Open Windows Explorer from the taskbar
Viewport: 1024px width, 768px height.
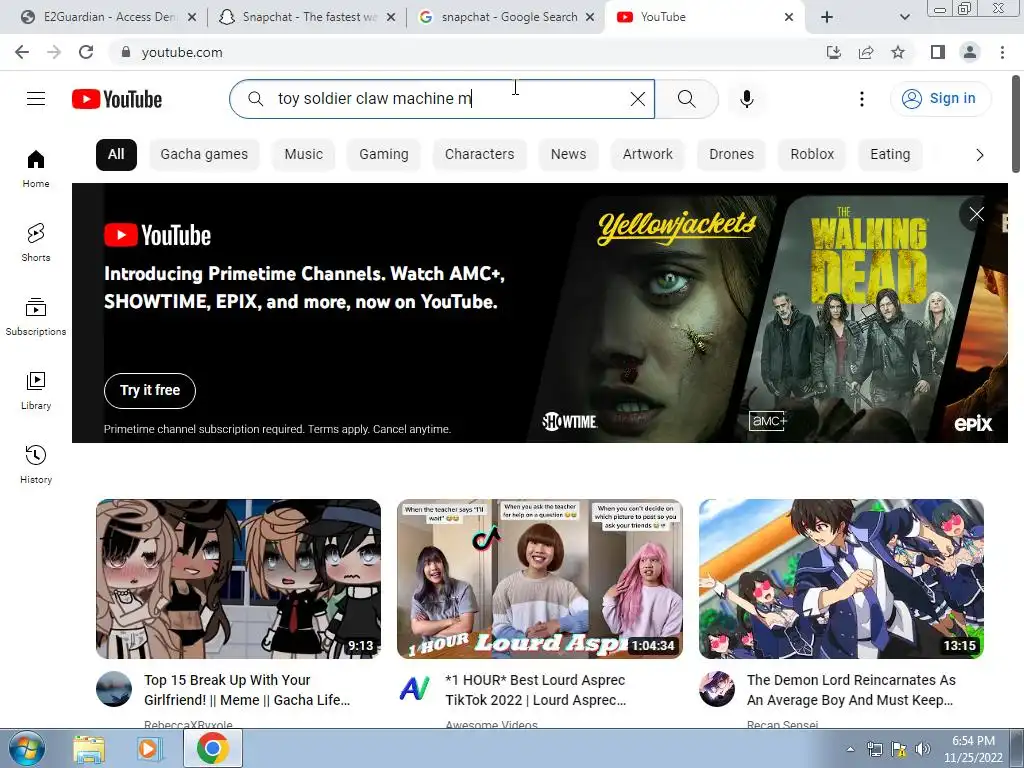pos(89,749)
